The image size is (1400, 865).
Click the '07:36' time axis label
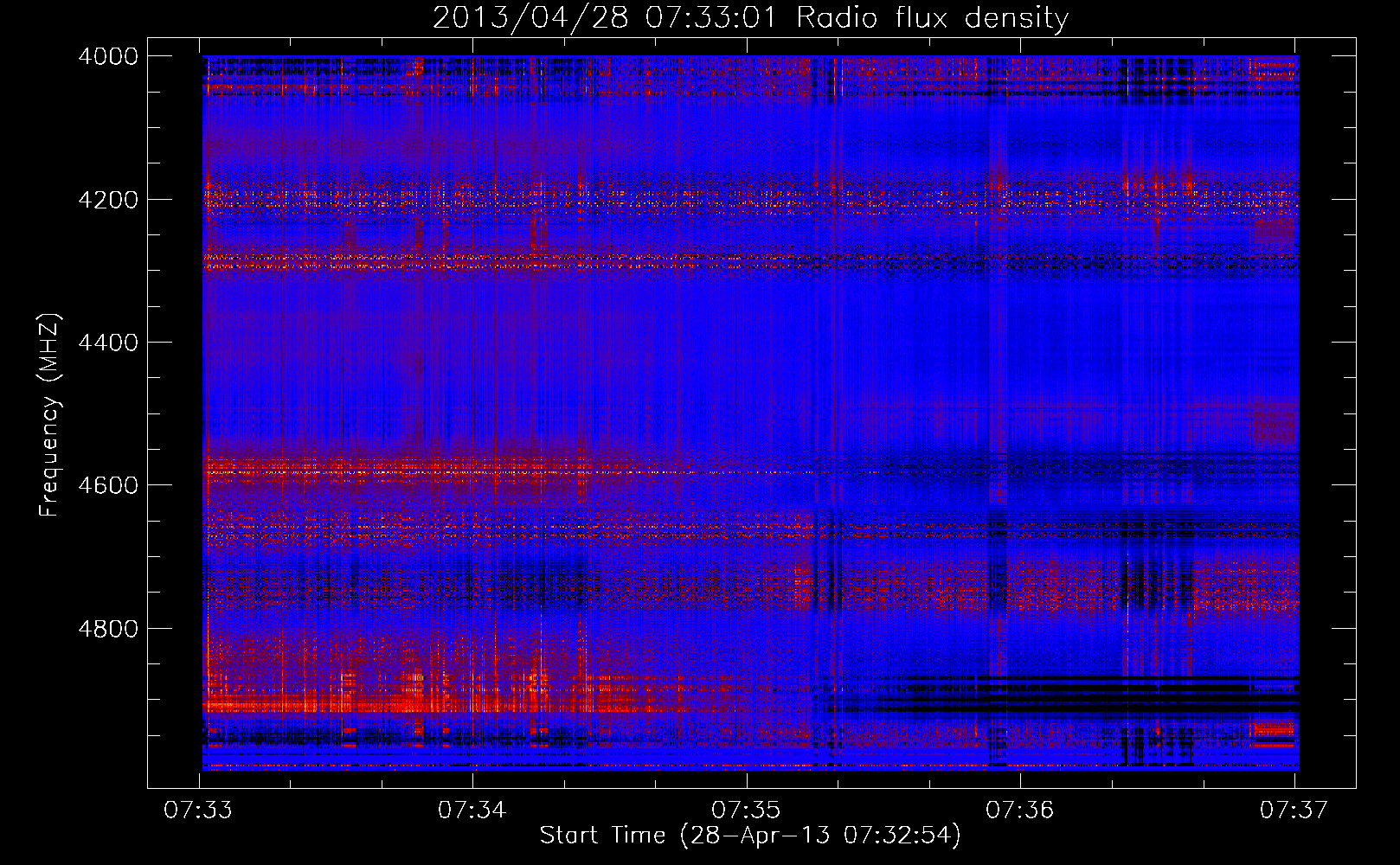tap(1020, 811)
